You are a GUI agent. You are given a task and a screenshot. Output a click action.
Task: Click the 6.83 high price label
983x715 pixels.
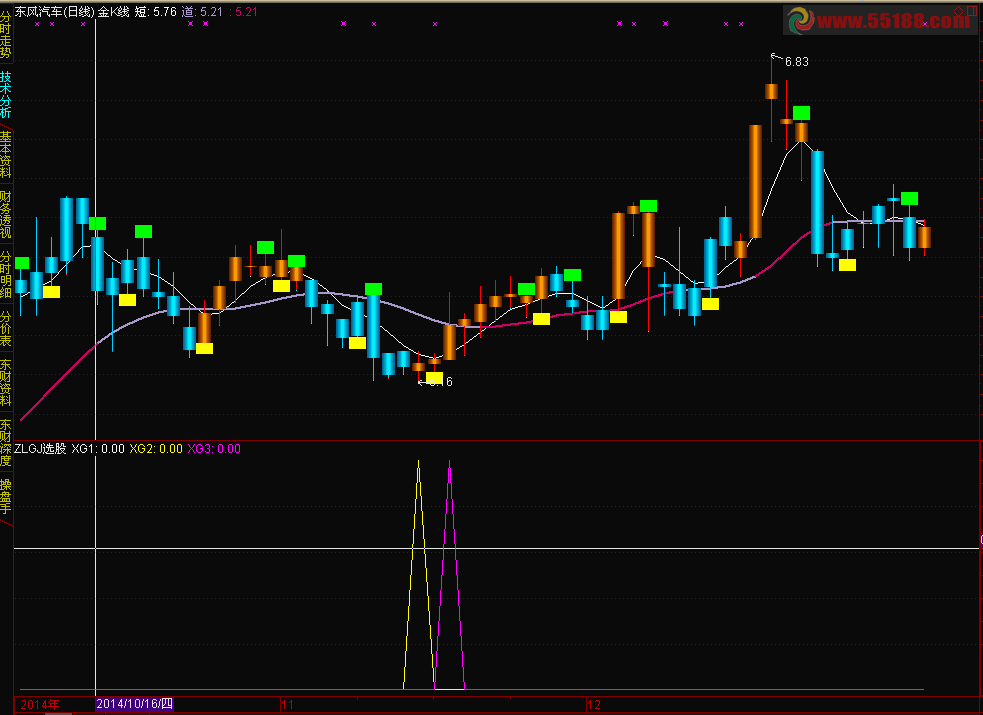pyautogui.click(x=796, y=61)
